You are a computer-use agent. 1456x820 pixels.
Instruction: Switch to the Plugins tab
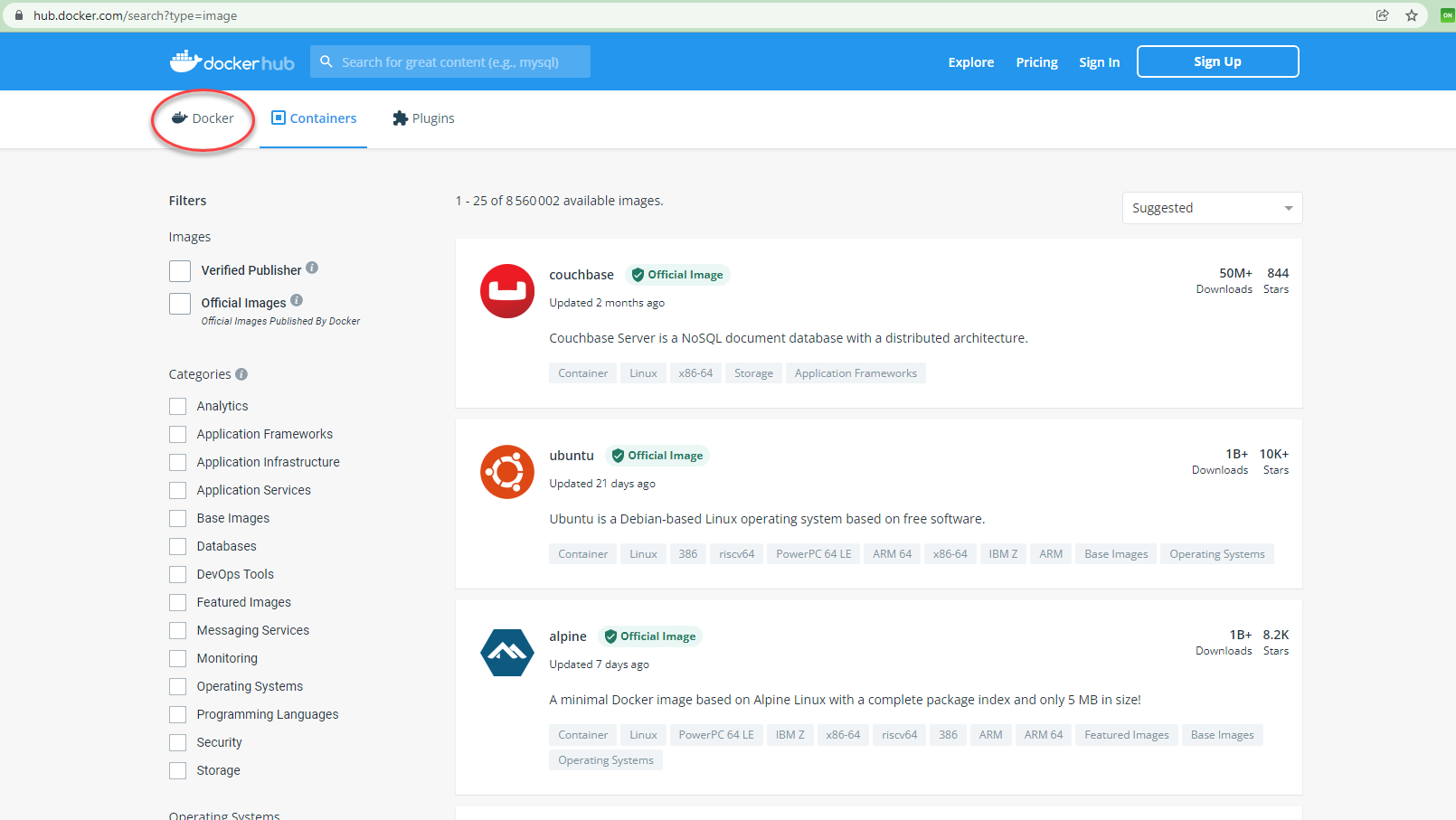pyautogui.click(x=423, y=118)
